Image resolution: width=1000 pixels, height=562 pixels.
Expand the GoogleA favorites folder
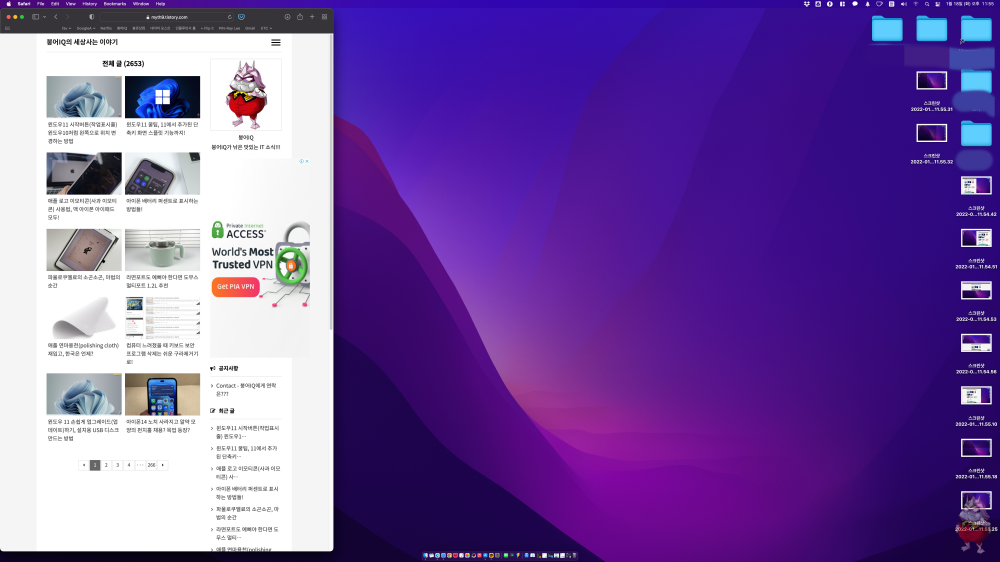(85, 28)
